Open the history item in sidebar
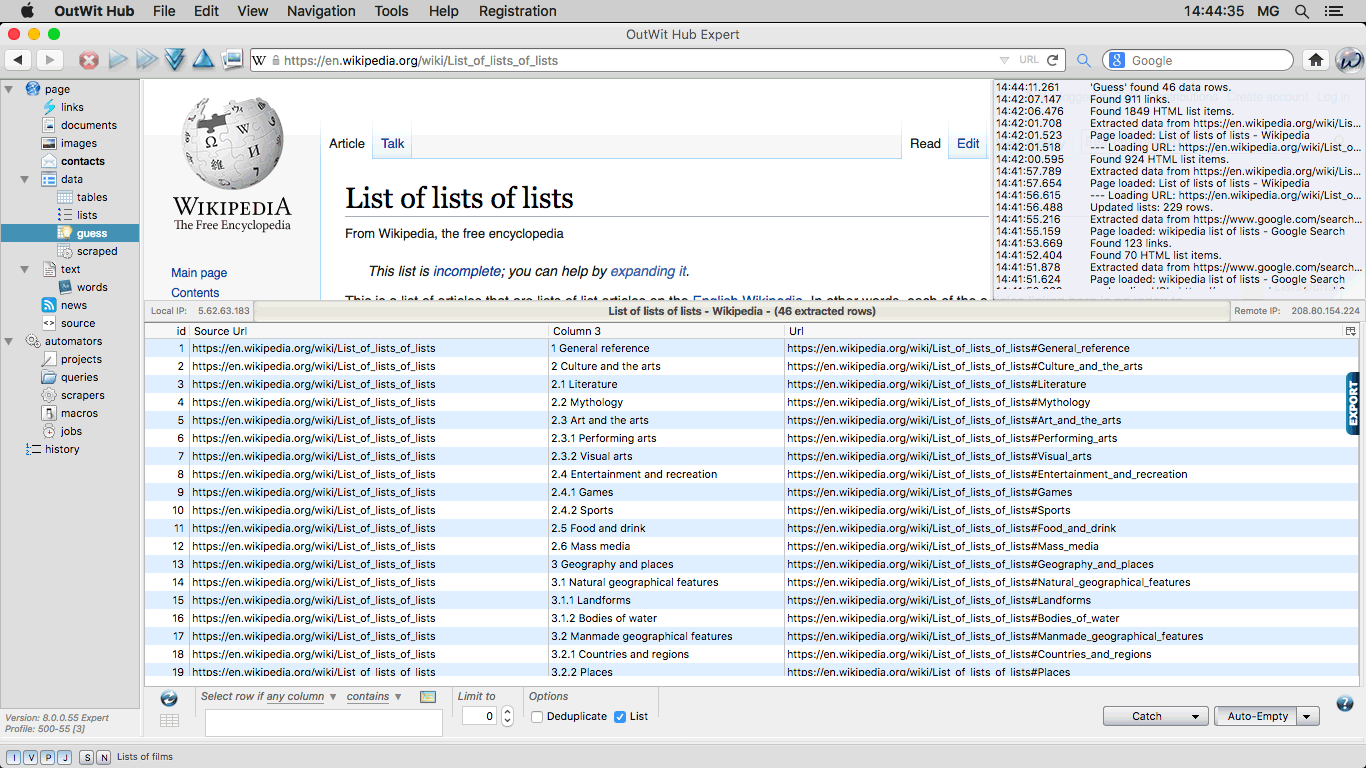1366x768 pixels. click(x=53, y=449)
